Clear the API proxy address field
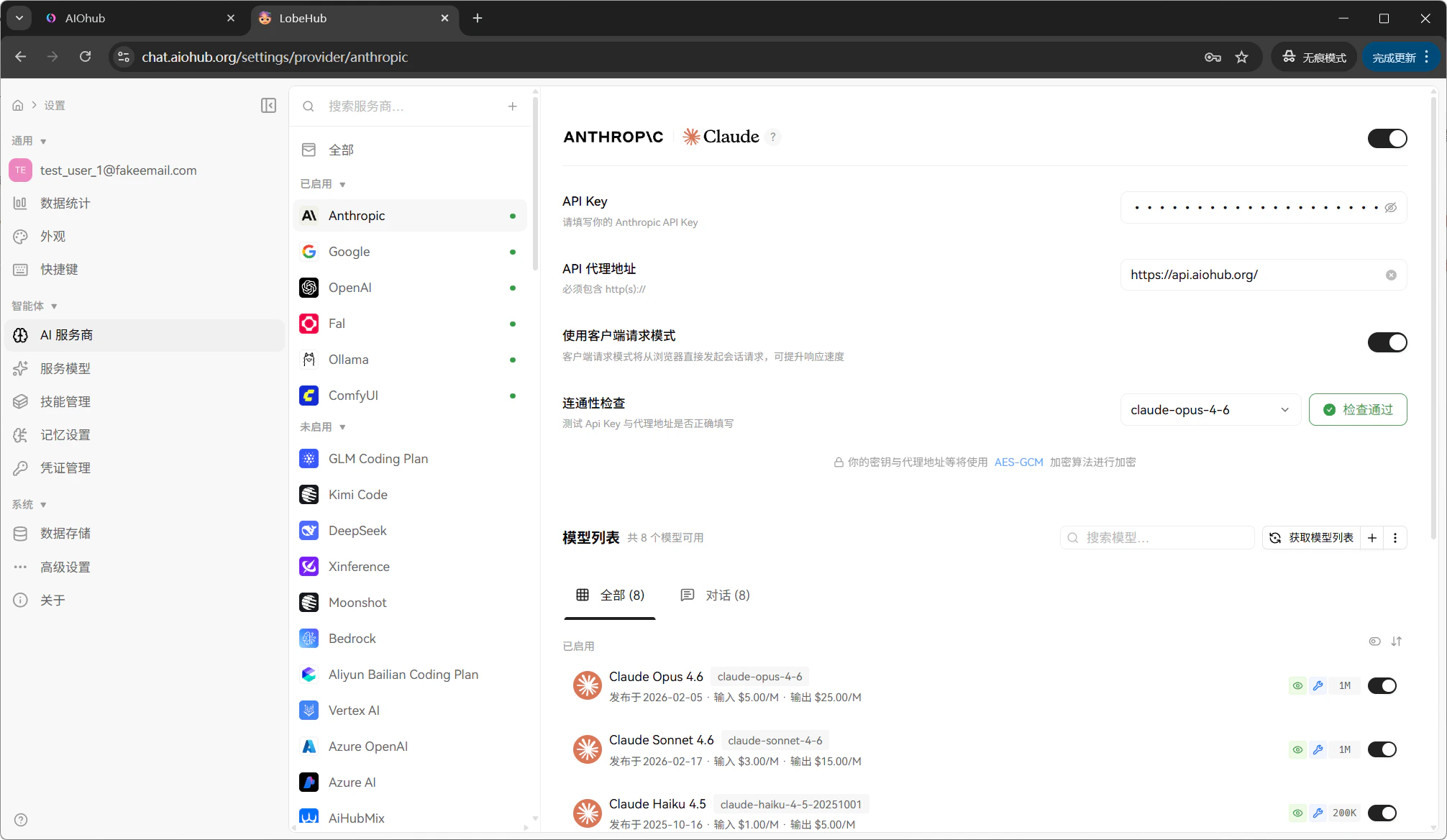This screenshot has width=1447, height=840. pos(1391,275)
